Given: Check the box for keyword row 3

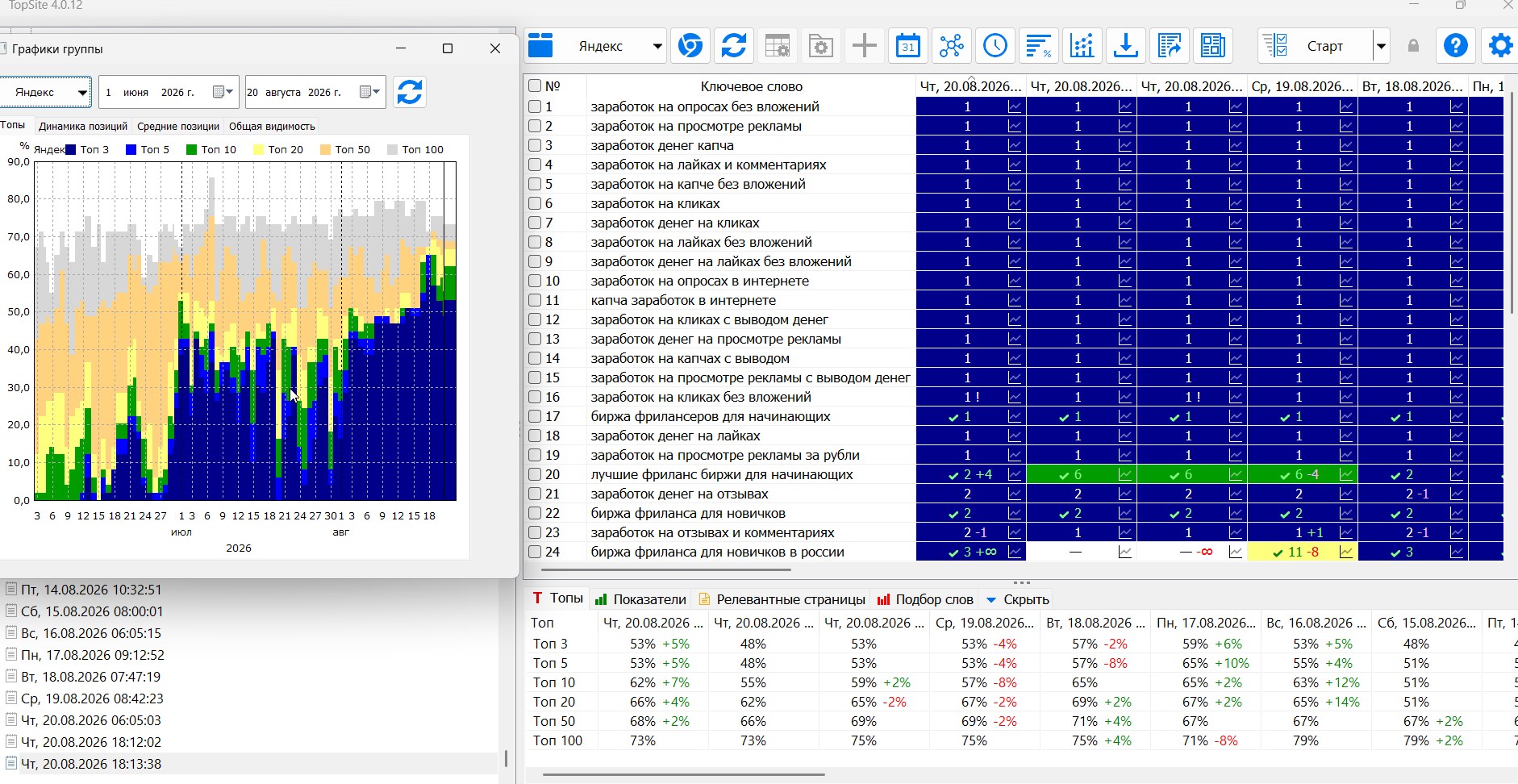Looking at the screenshot, I should pos(535,145).
